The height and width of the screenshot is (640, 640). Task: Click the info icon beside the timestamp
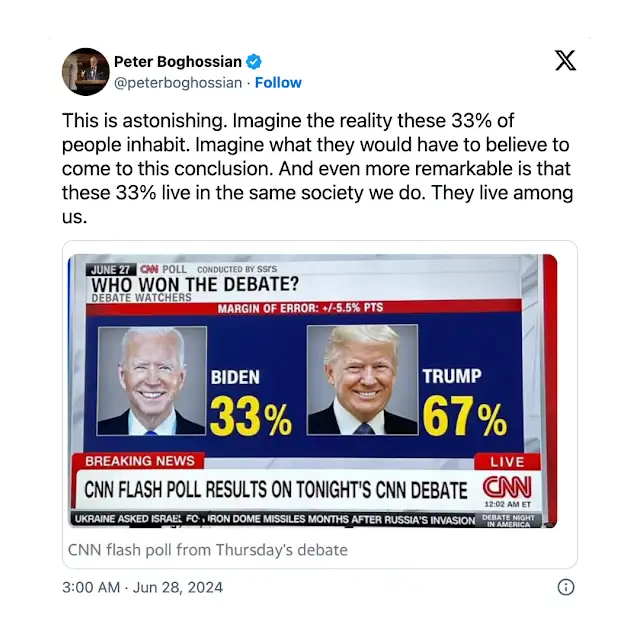click(x=565, y=587)
